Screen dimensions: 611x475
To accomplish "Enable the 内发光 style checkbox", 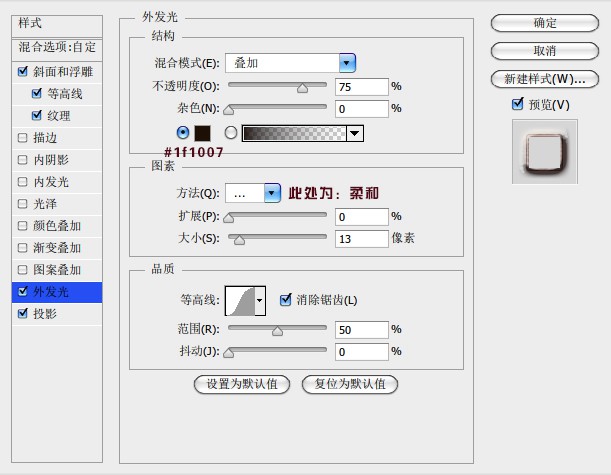I will pos(23,182).
